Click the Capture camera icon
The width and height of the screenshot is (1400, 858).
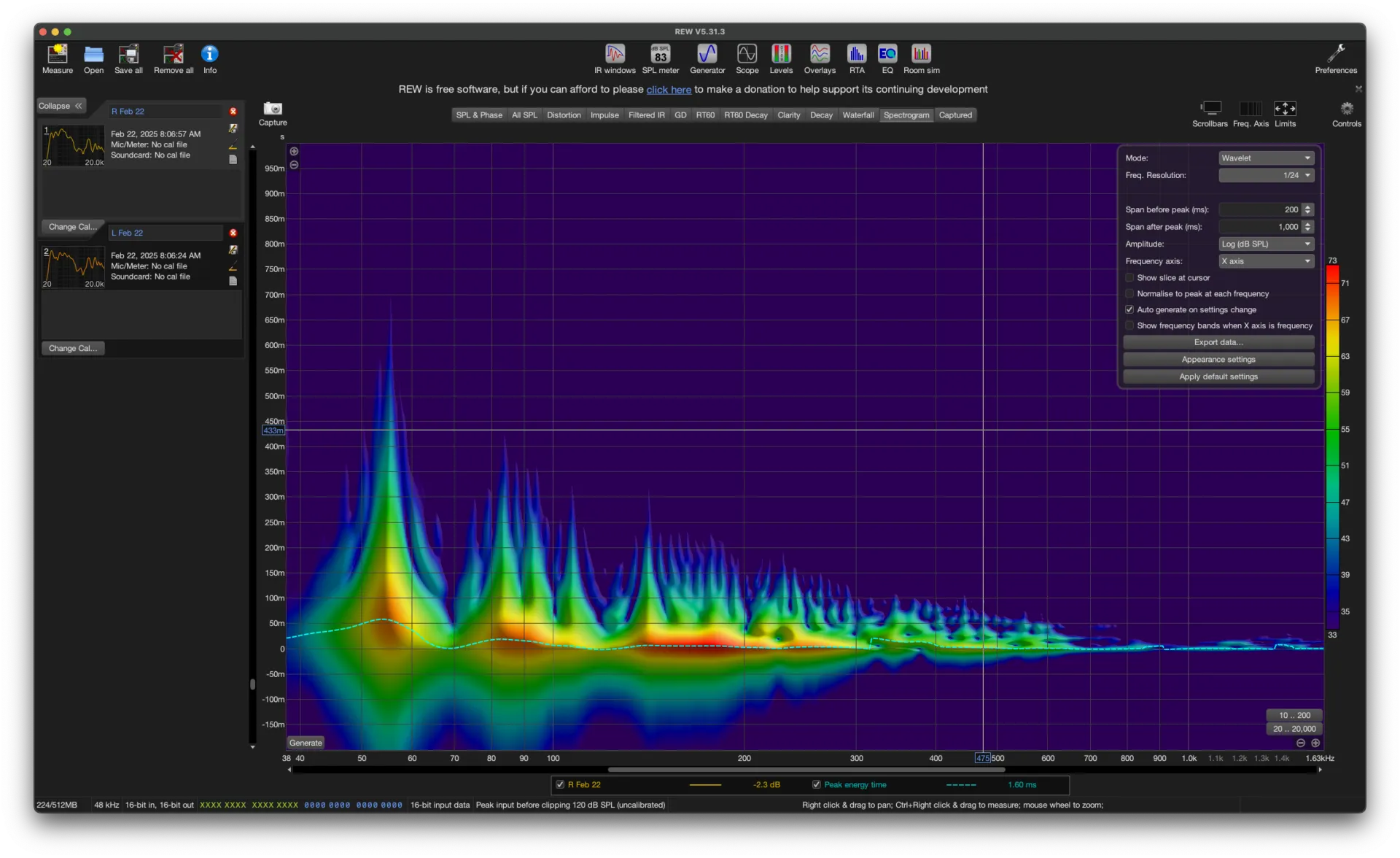[273, 109]
